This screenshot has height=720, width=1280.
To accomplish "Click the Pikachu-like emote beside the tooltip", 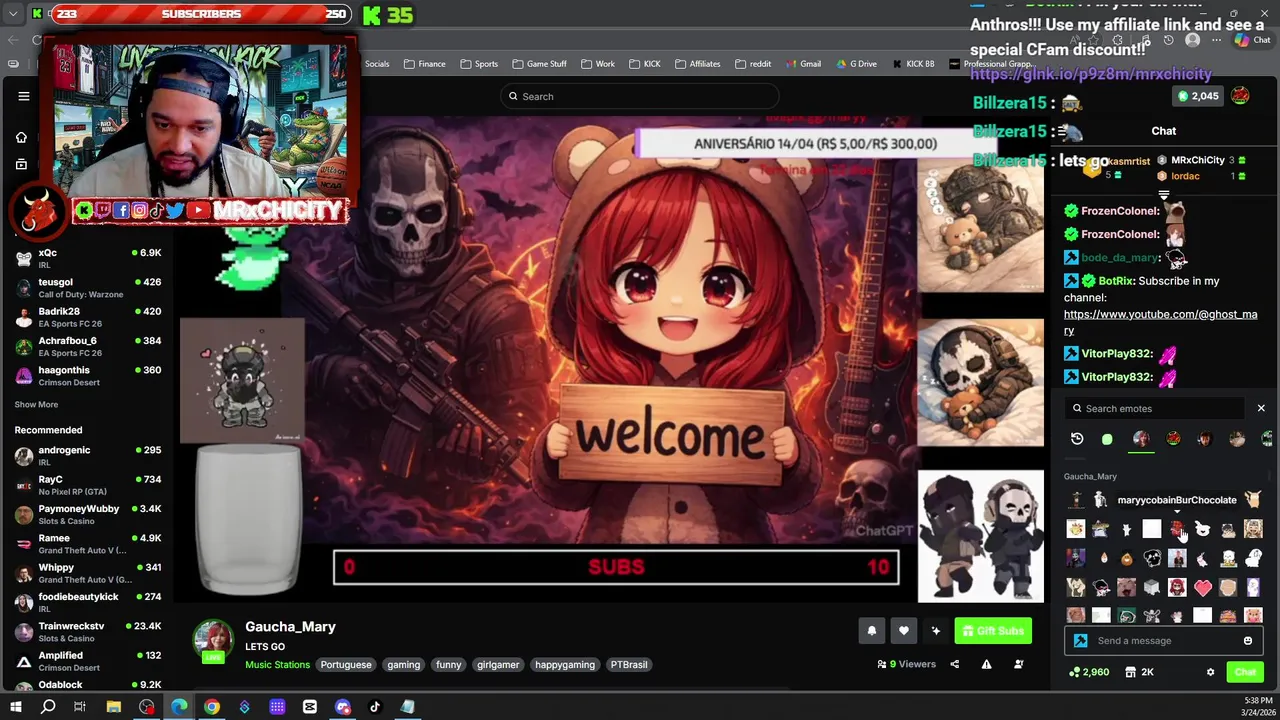I will tap(1253, 499).
